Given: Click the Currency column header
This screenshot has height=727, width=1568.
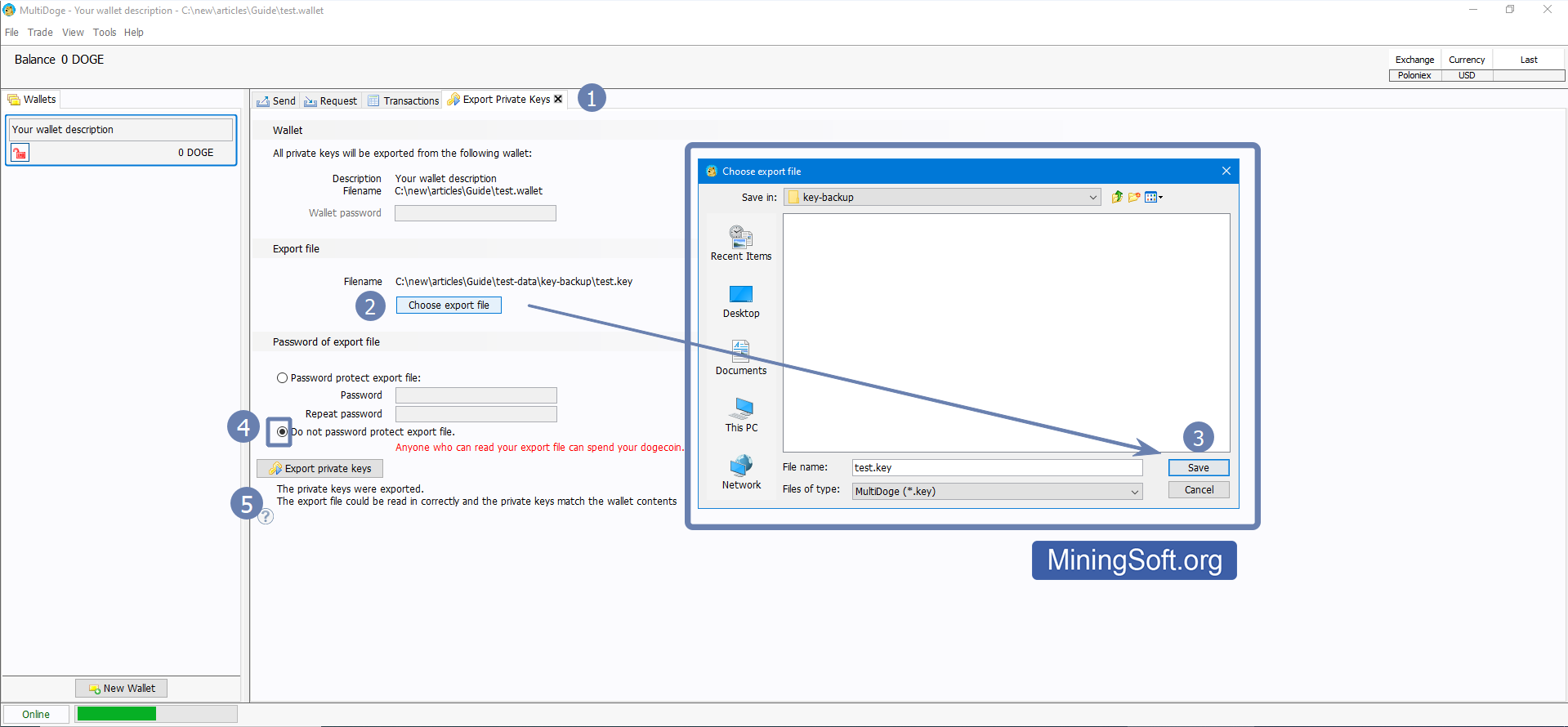Looking at the screenshot, I should (1467, 60).
